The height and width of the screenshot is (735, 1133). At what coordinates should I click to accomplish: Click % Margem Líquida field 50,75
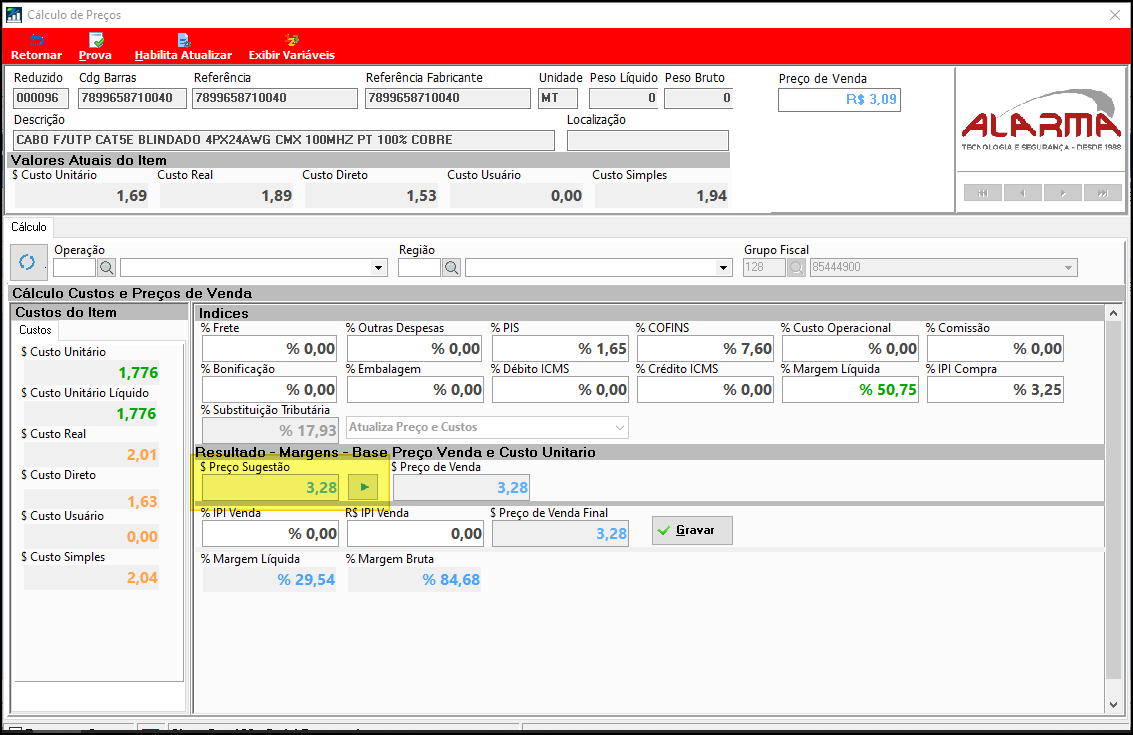coord(850,390)
